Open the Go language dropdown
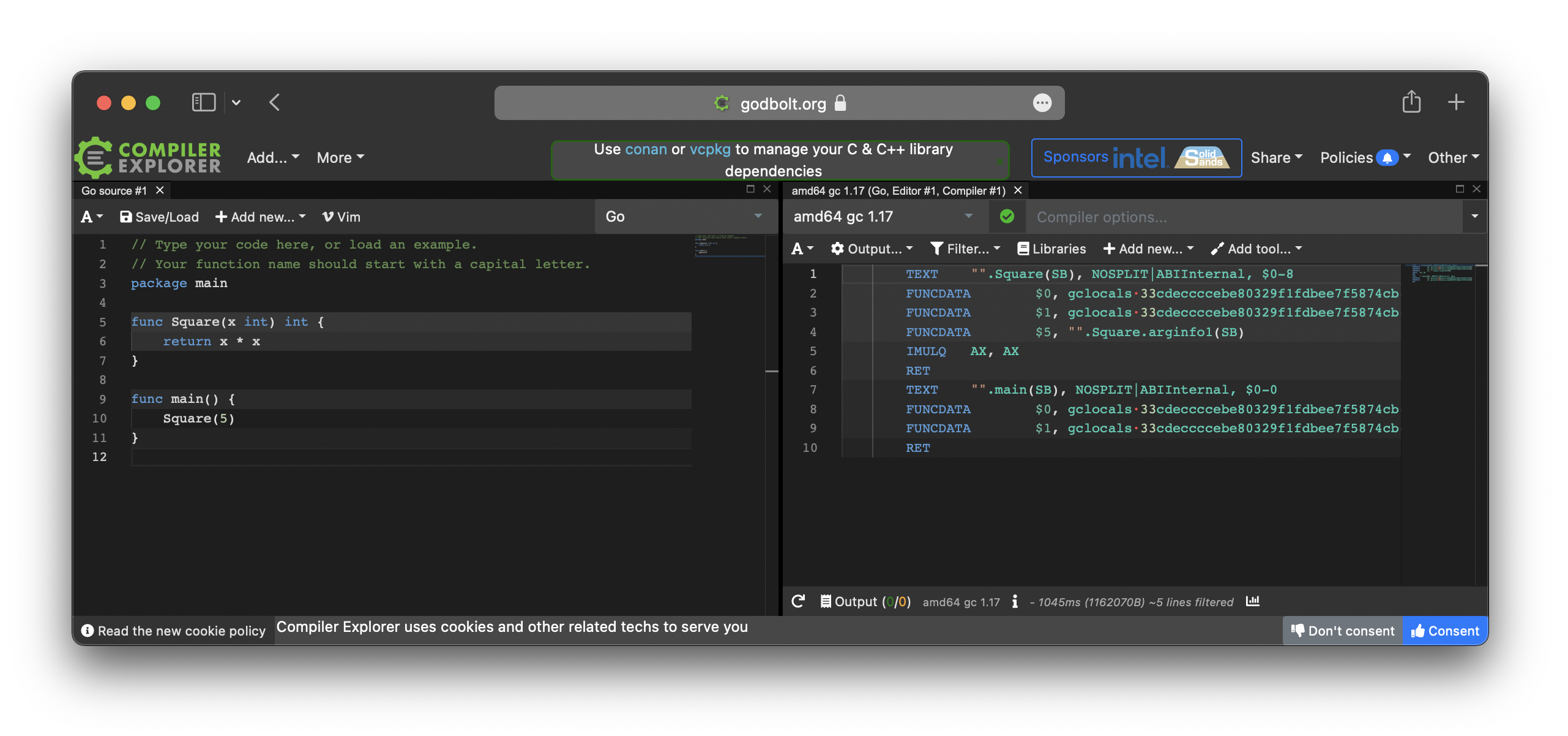 [683, 216]
